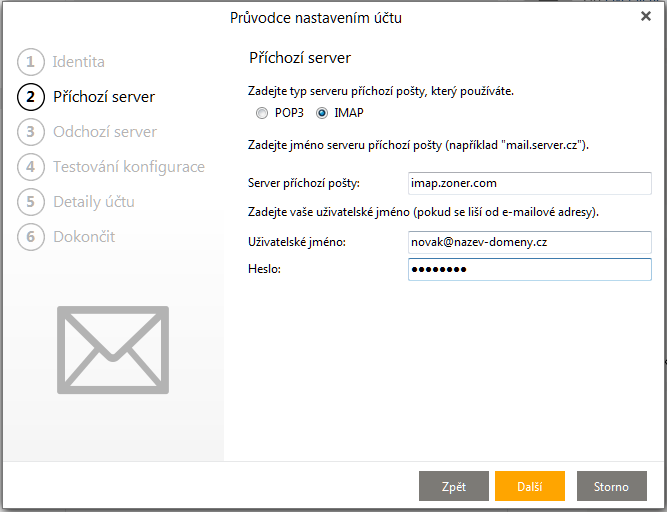Click the step 5 number circle
The image size is (667, 512).
30,202
